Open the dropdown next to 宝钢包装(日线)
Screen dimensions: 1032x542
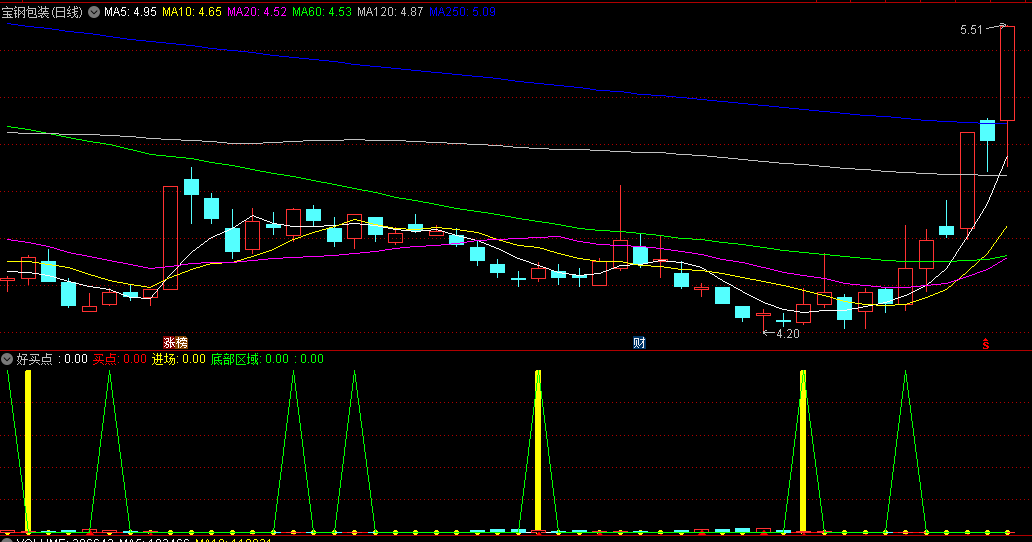(94, 12)
